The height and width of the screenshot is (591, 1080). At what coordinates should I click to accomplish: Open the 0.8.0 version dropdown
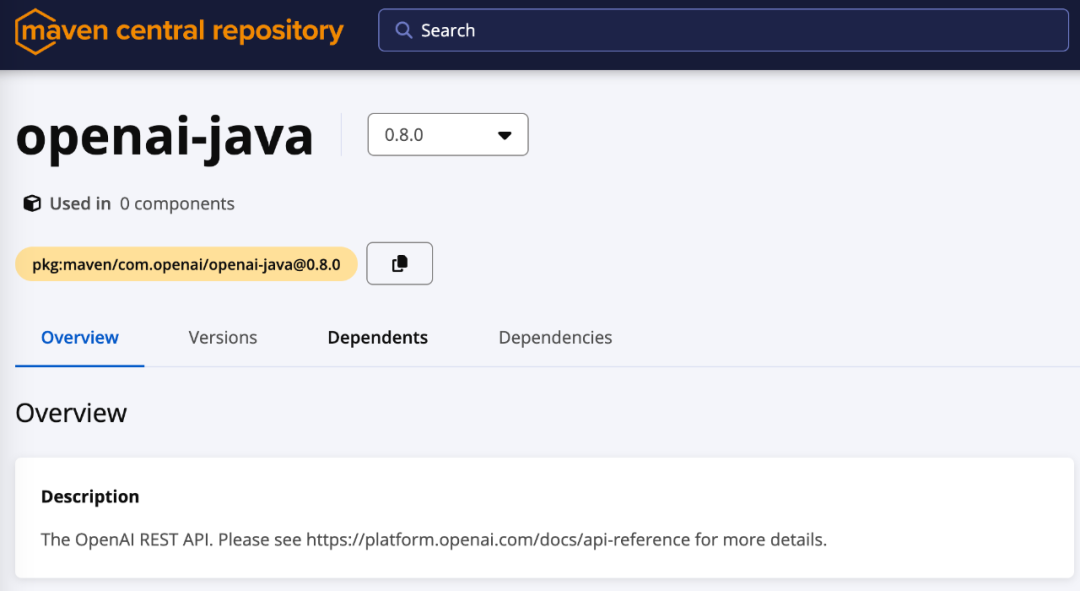point(447,135)
